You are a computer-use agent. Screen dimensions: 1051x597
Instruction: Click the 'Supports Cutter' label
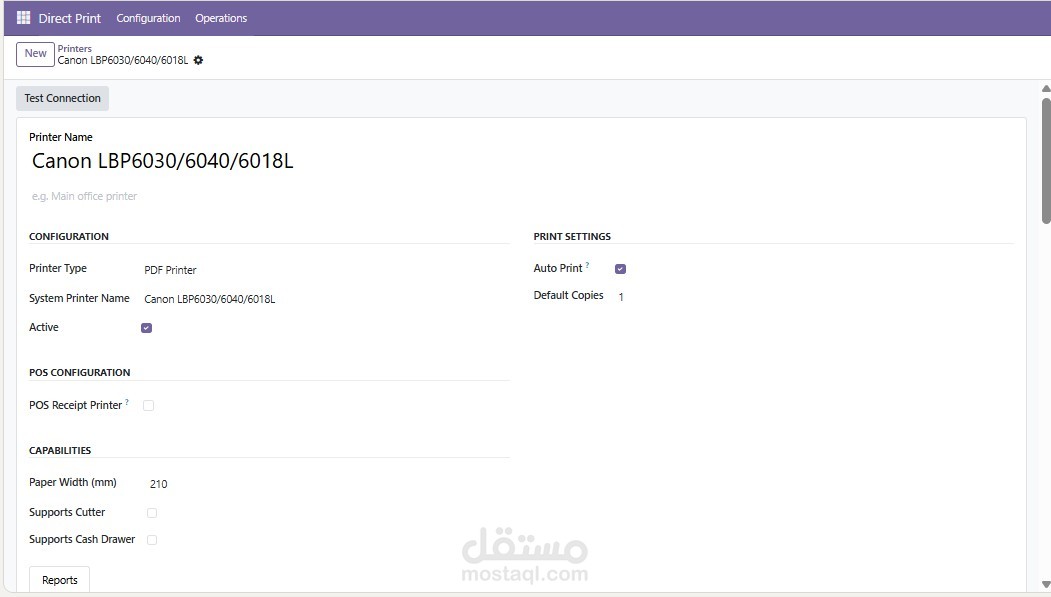67,512
